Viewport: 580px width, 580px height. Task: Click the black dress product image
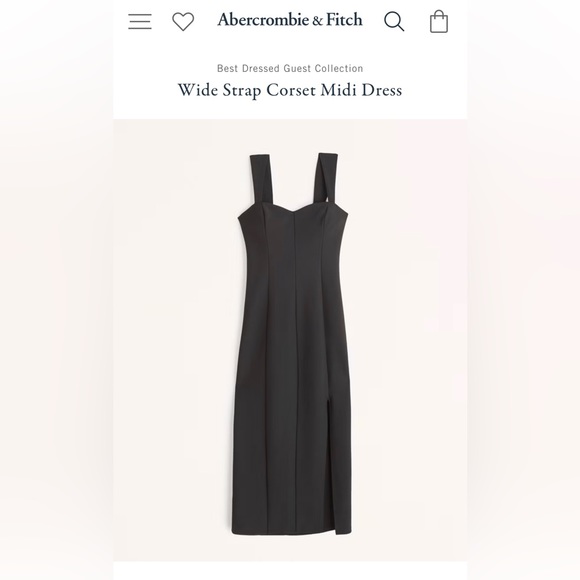click(x=290, y=340)
